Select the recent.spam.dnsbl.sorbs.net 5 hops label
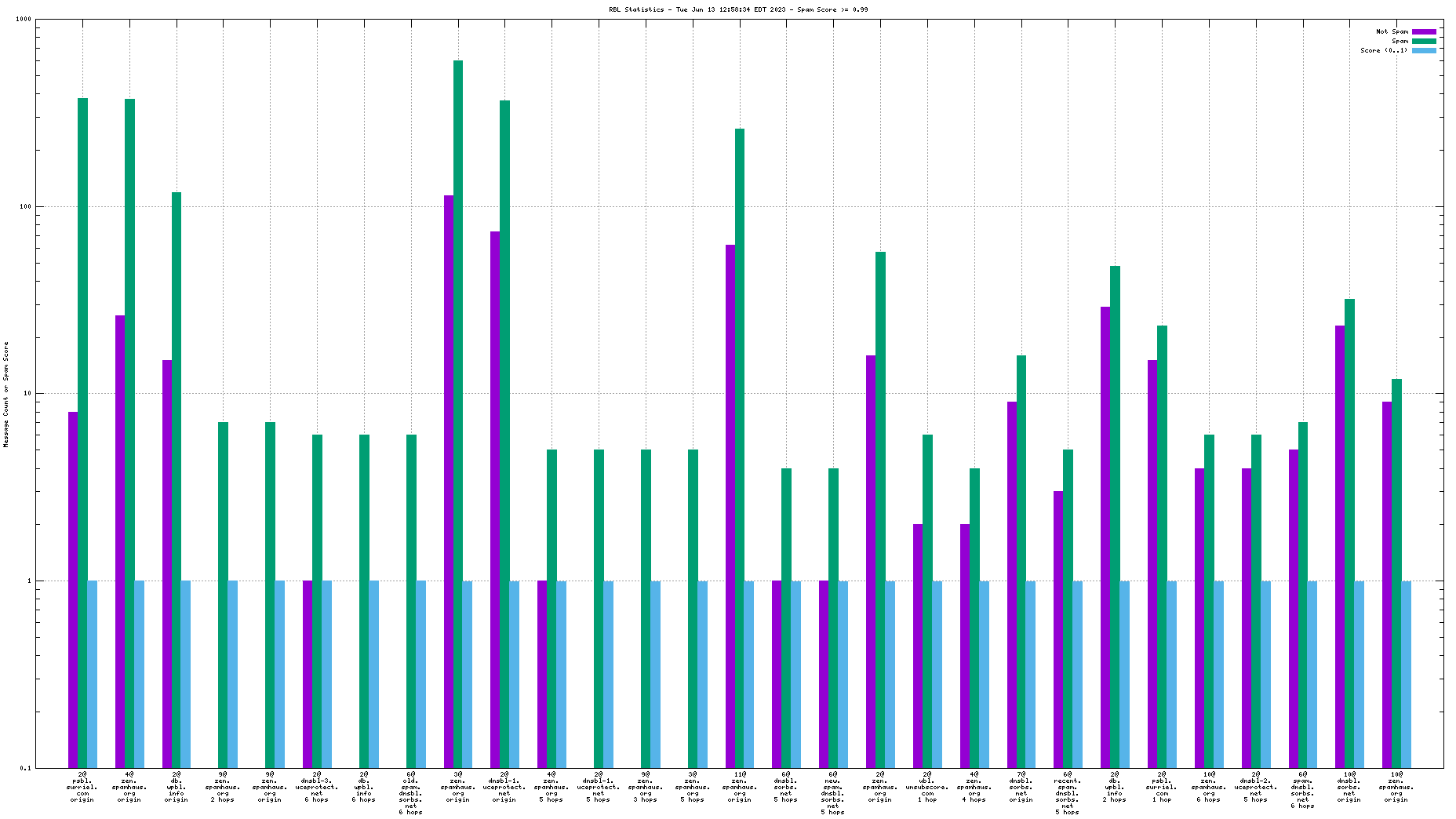 (1068, 793)
